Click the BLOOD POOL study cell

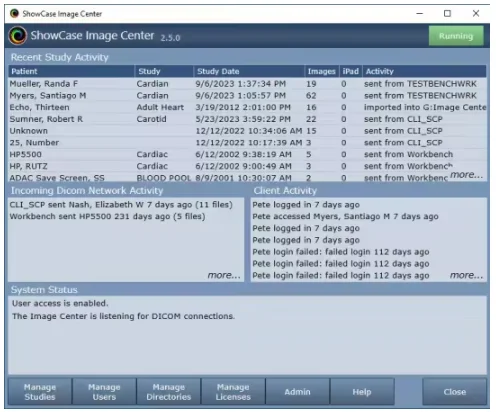[x=164, y=178]
